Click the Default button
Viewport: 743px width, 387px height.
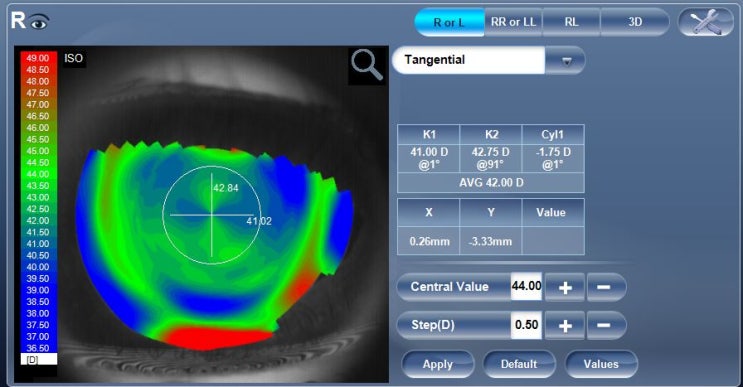click(x=519, y=364)
